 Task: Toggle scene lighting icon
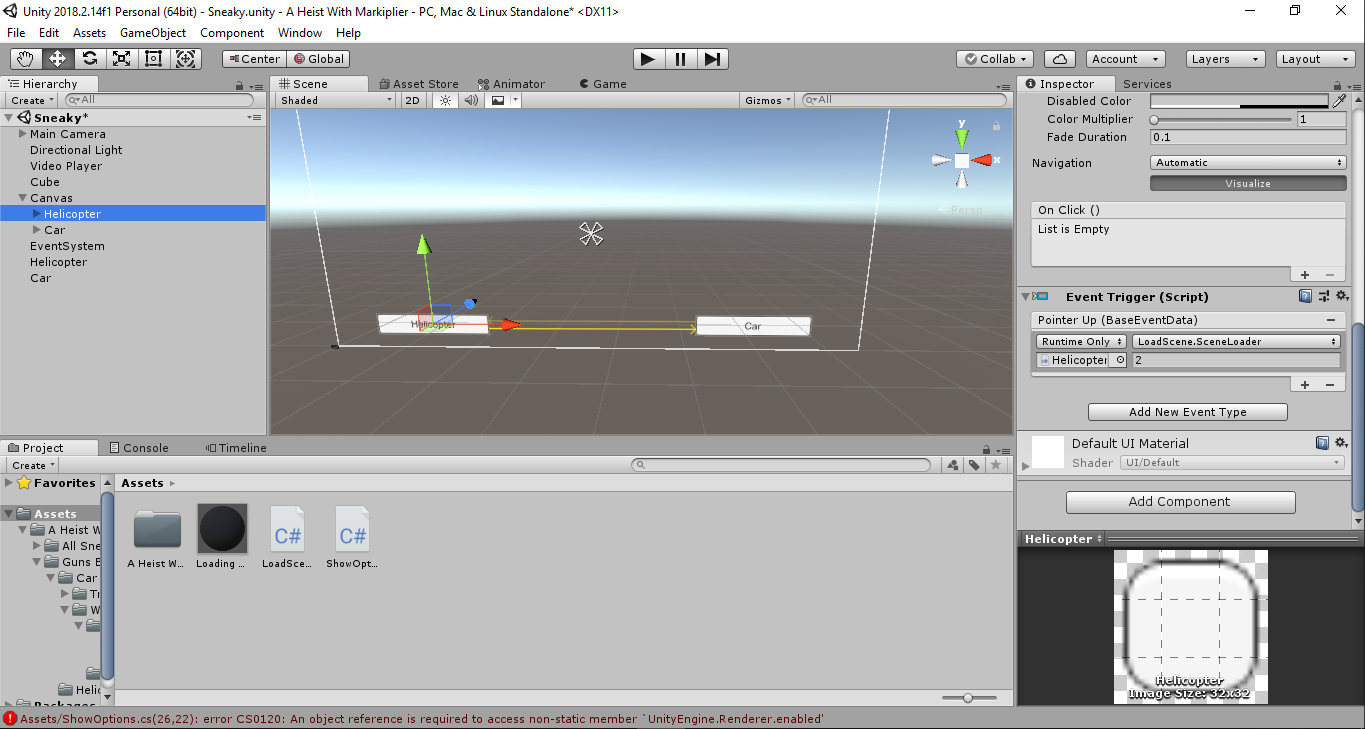[445, 100]
